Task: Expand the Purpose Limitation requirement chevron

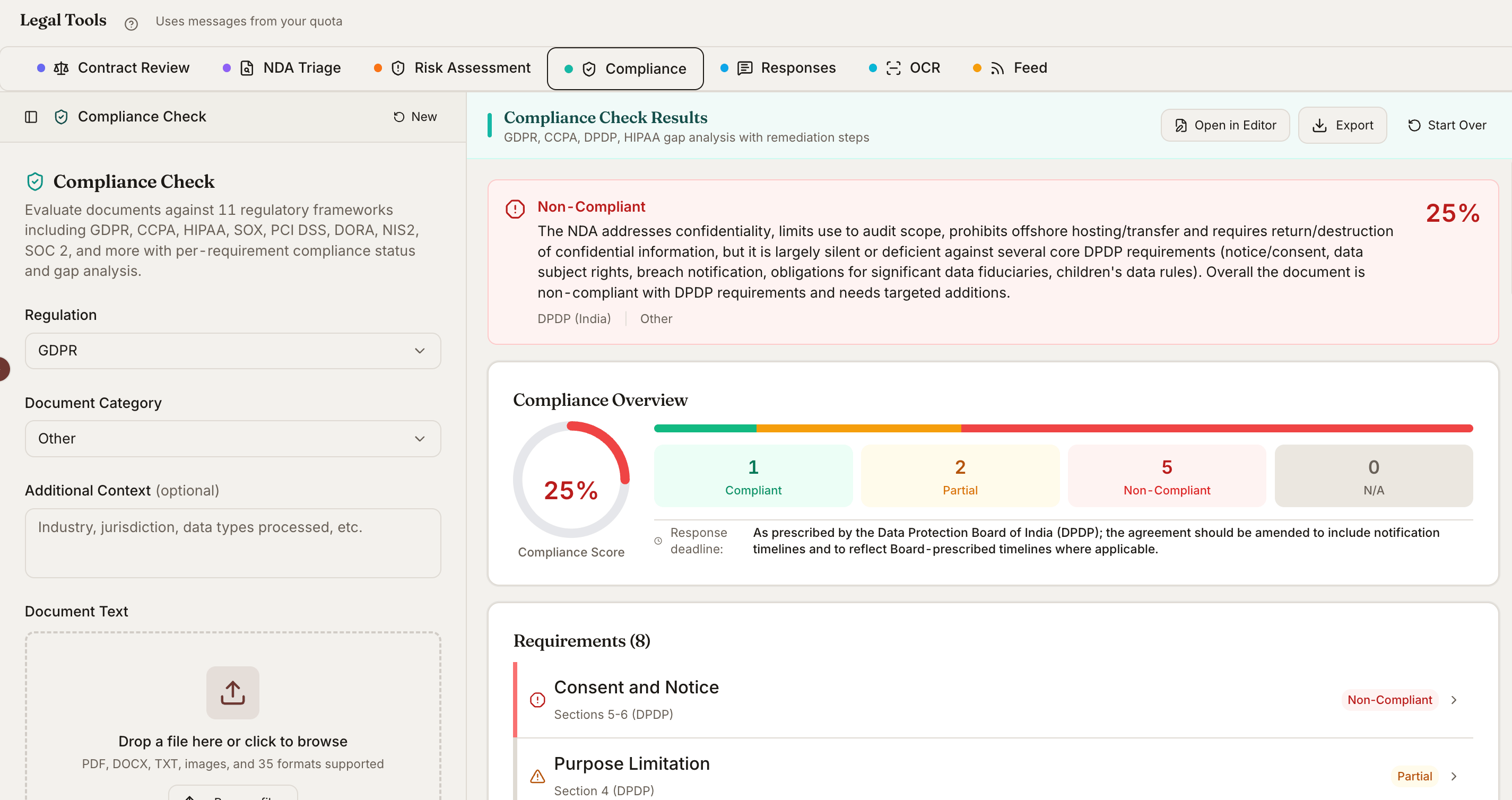Action: [1453, 777]
